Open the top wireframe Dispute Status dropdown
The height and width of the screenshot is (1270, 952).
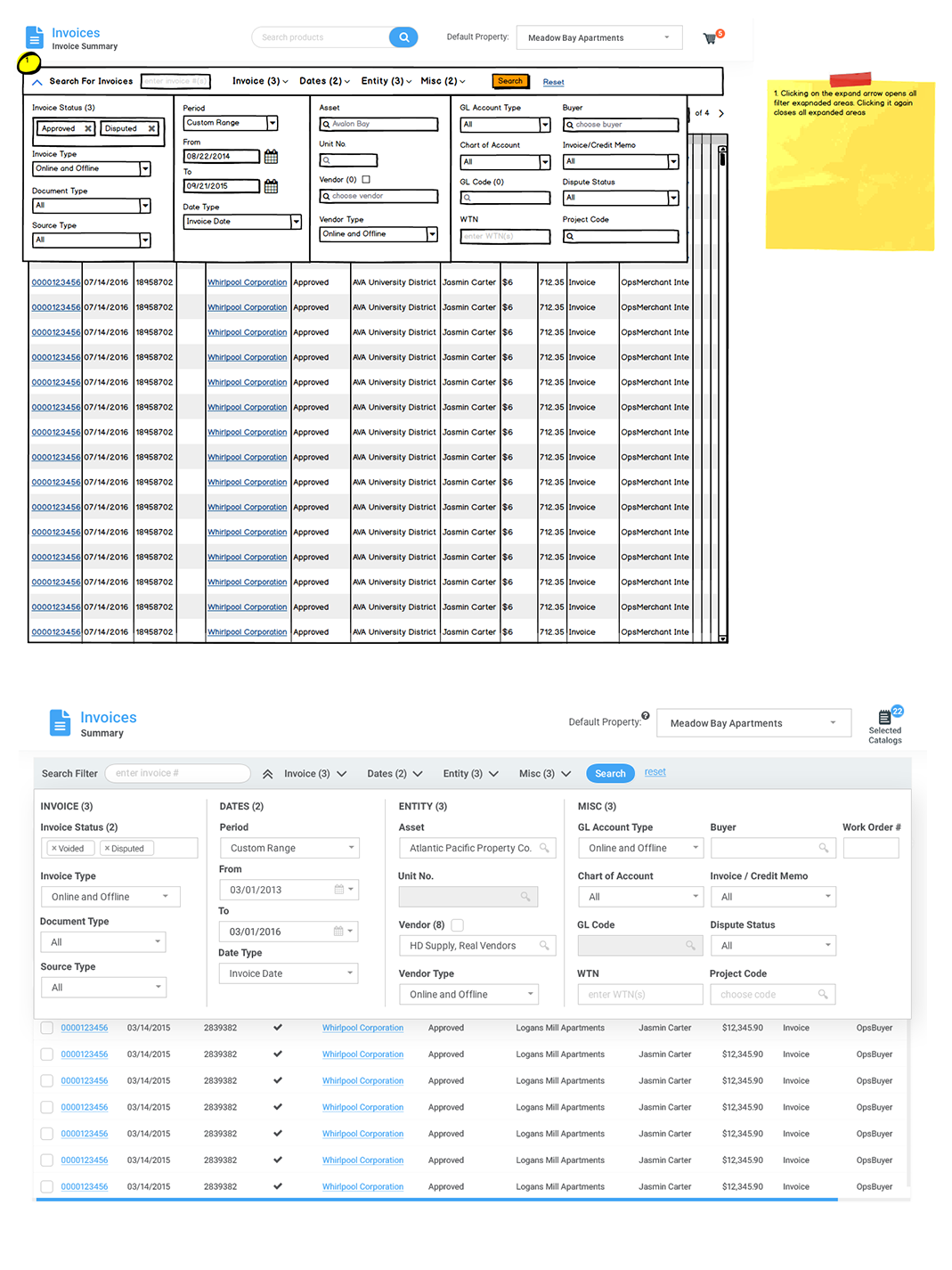pos(622,198)
